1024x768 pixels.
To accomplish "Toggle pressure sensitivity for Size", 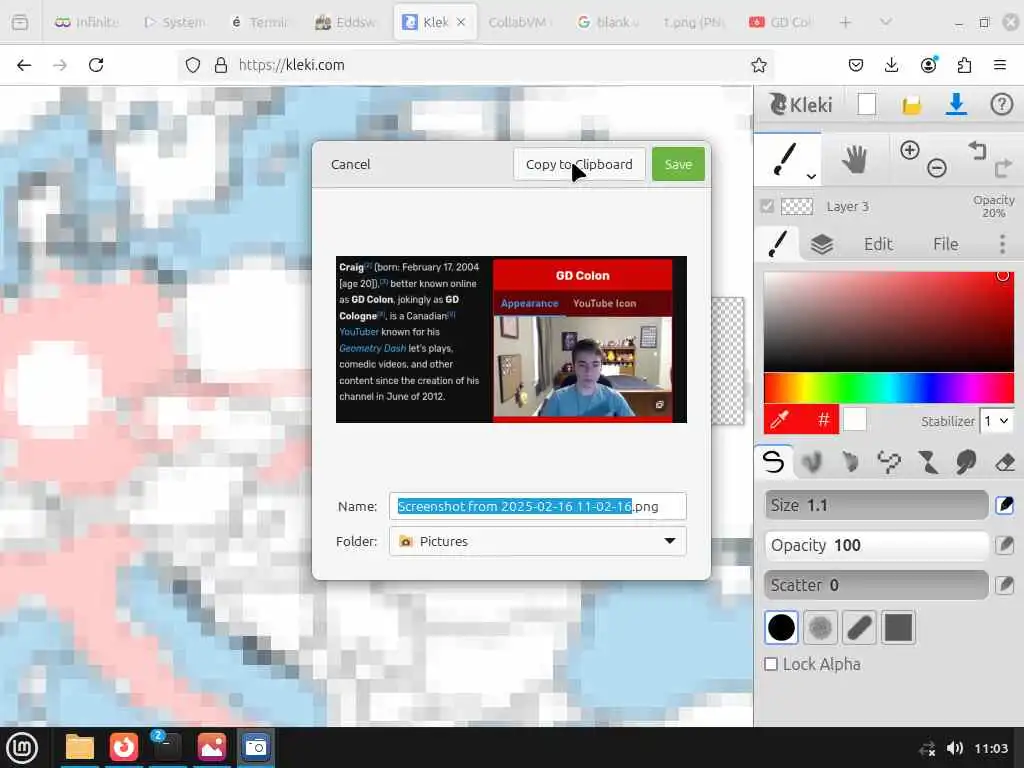I will 1004,505.
